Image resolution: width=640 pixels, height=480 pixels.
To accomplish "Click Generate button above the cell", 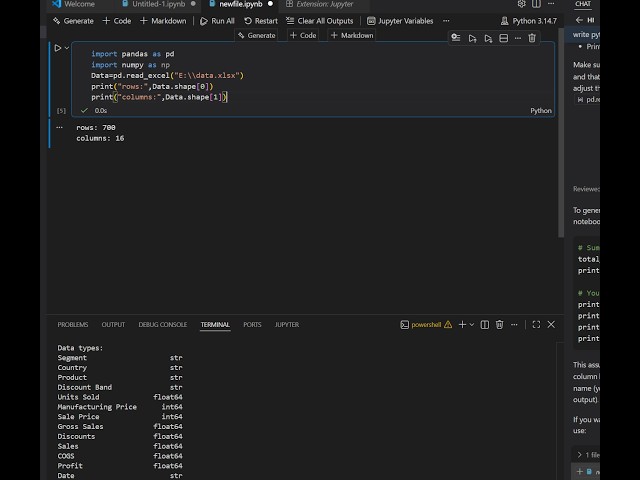I will [257, 36].
